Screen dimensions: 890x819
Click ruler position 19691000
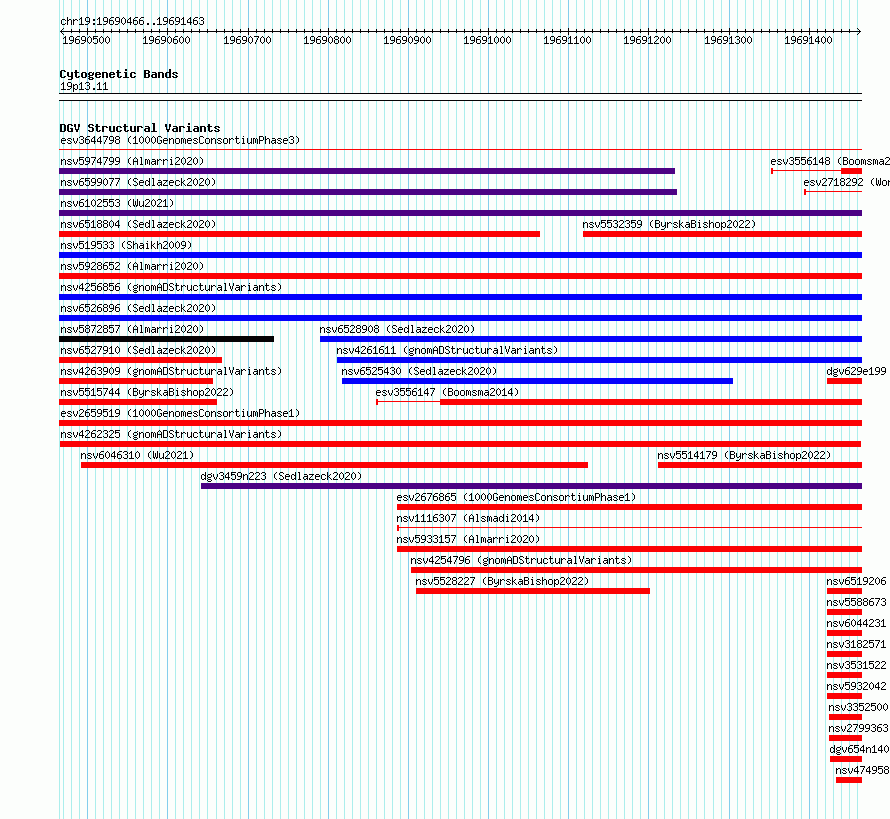click(x=487, y=40)
